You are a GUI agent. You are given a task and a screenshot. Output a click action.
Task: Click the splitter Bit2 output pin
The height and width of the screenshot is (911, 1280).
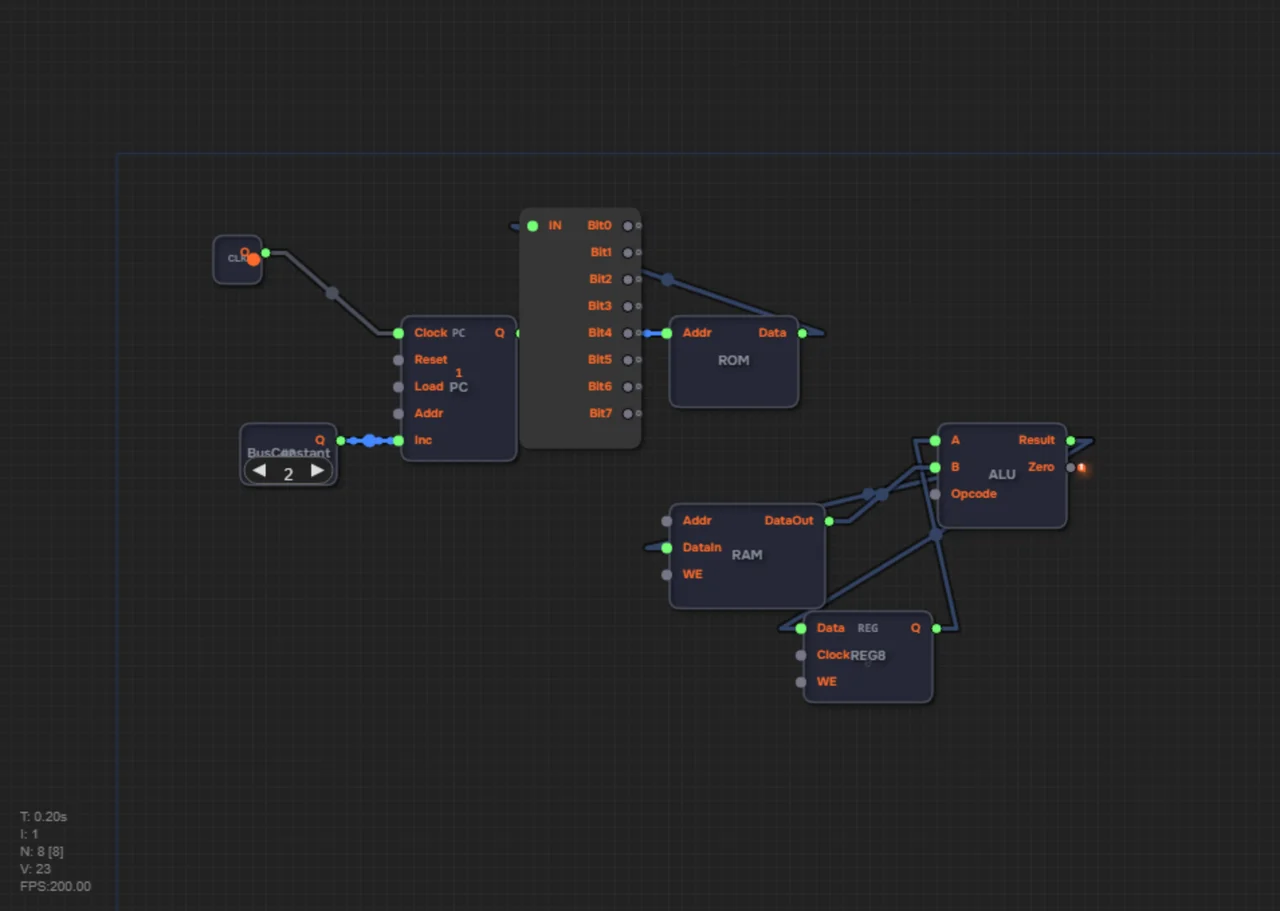(628, 279)
